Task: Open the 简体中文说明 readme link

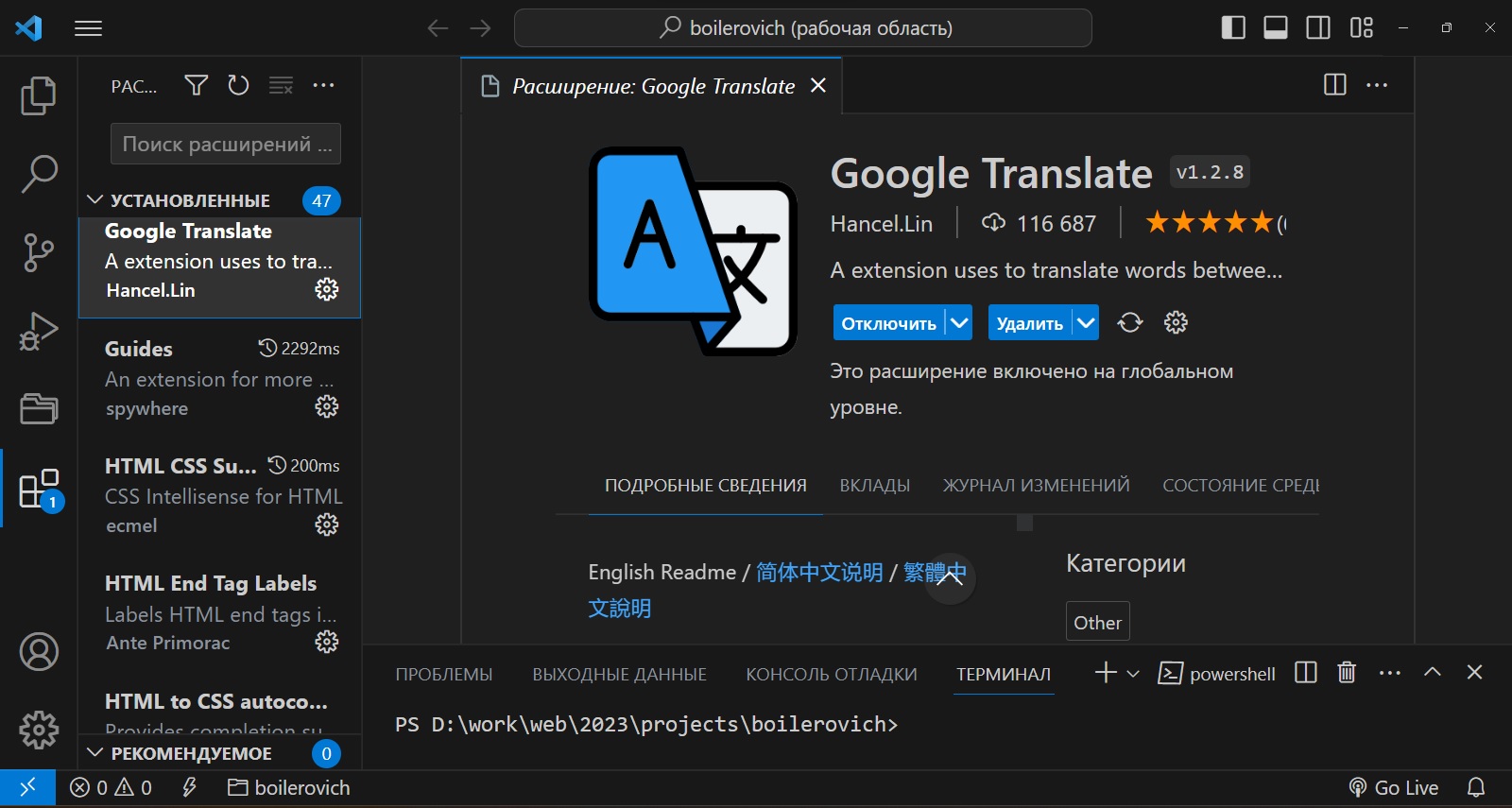Action: point(819,572)
